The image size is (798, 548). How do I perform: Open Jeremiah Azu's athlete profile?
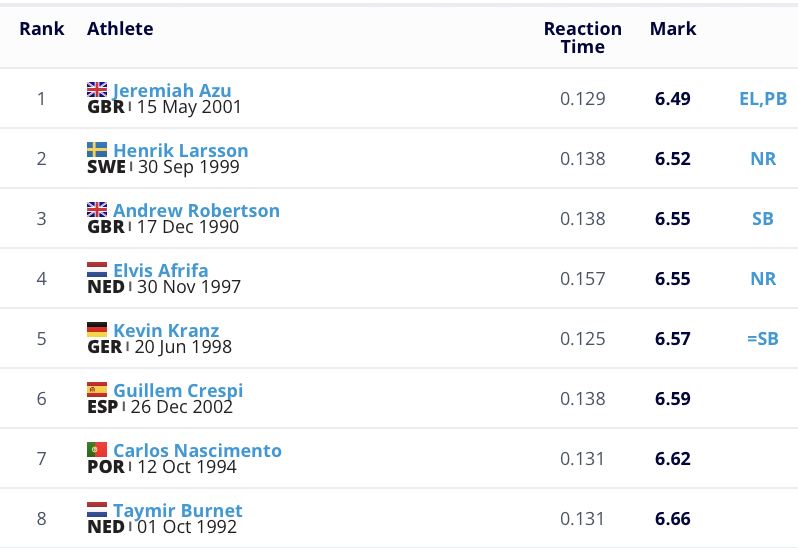(172, 91)
